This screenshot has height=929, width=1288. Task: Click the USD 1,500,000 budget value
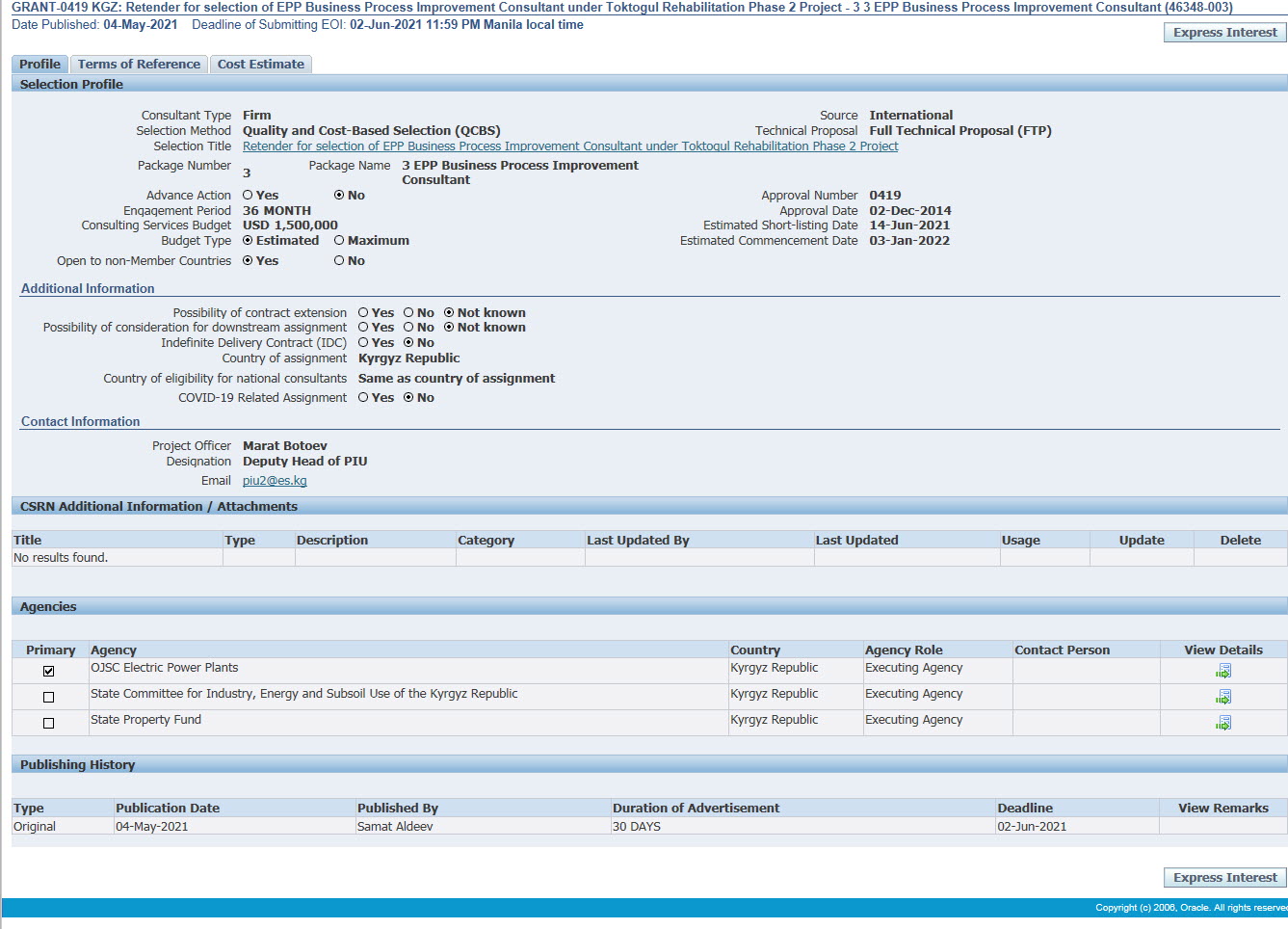pyautogui.click(x=290, y=225)
